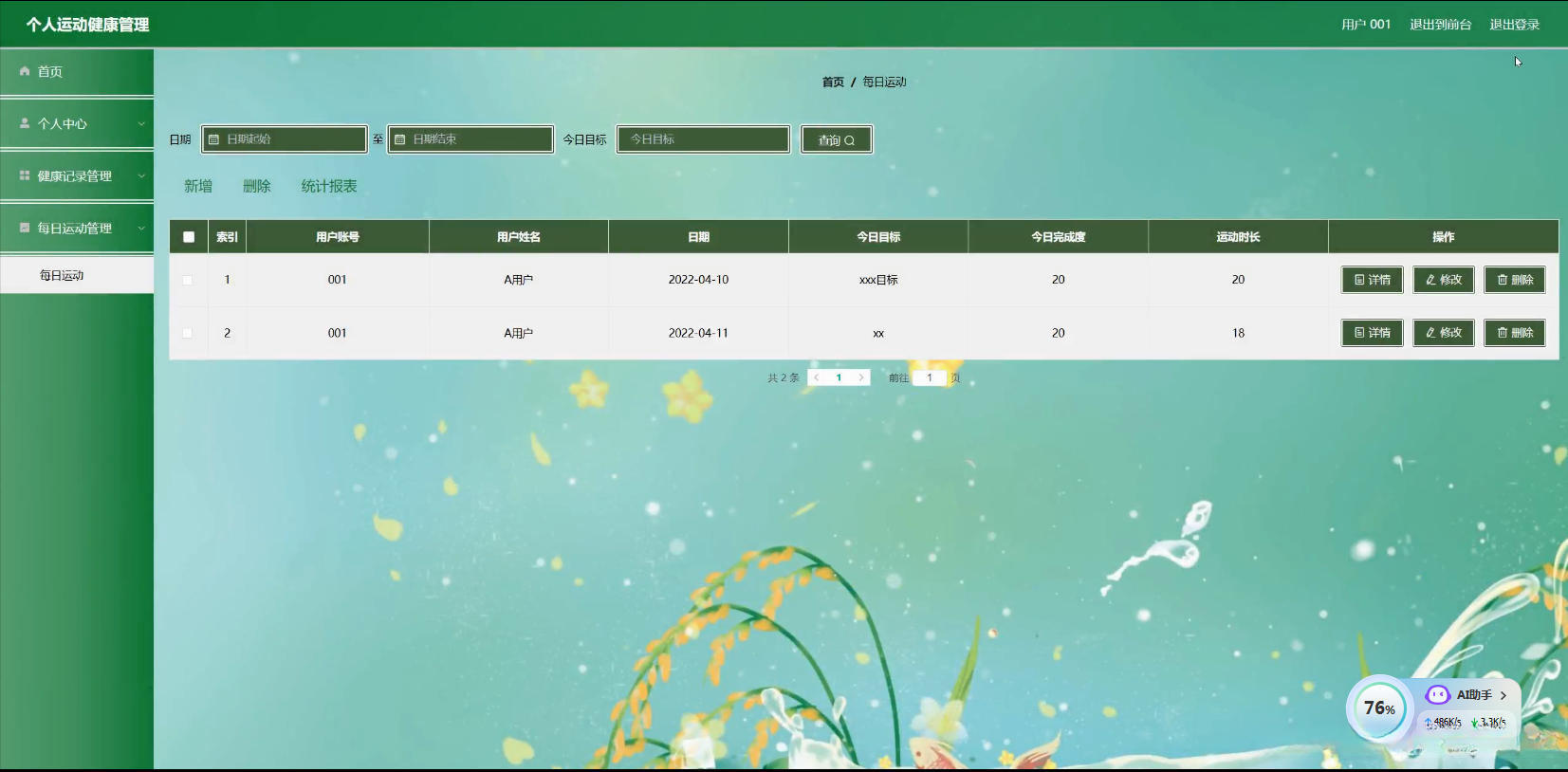Click the 退出登录 logout link
Image resolution: width=1568 pixels, height=772 pixels.
tap(1515, 25)
